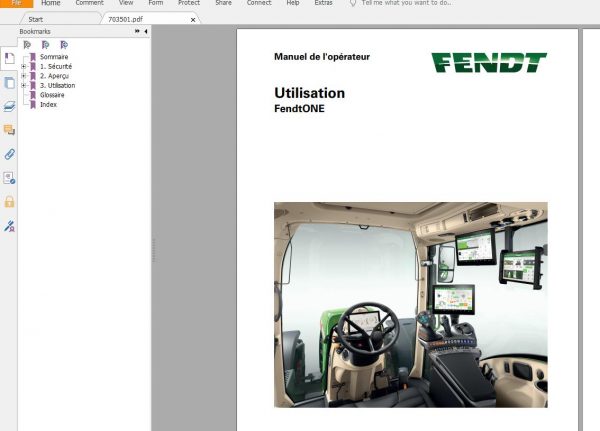Viewport: 600px width, 431px height.
Task: Open the Sommaire bookmark
Action: (54, 57)
